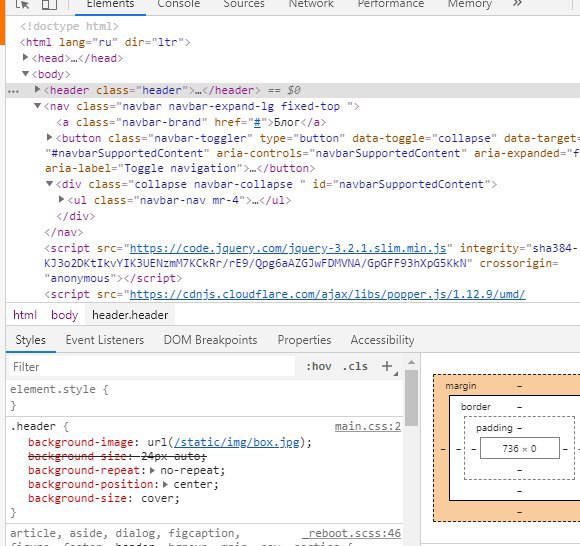
Task: Edit the background-image property name
Action: click(x=81, y=442)
